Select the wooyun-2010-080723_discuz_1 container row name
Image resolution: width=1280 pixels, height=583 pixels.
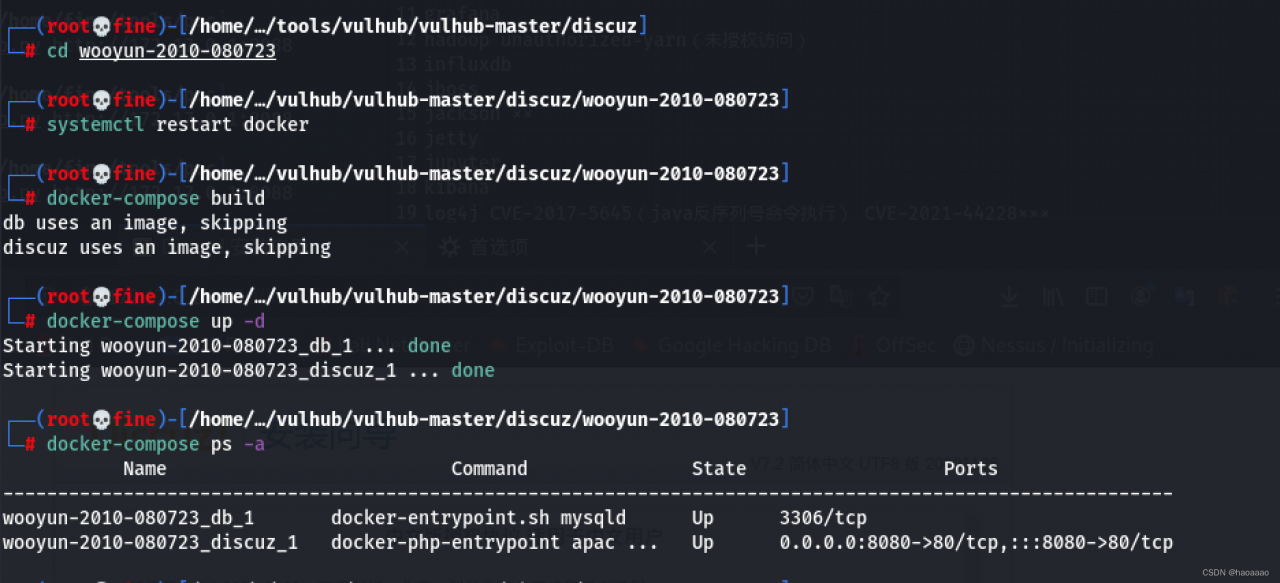(150, 542)
